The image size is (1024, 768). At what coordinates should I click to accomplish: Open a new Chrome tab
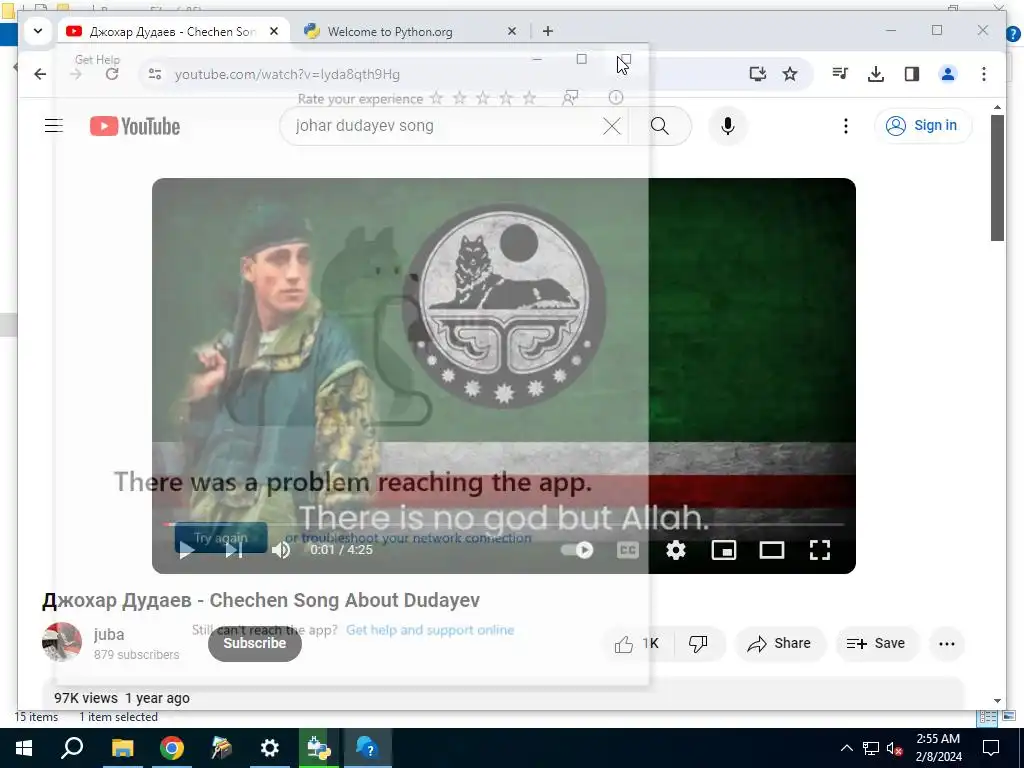(x=547, y=31)
